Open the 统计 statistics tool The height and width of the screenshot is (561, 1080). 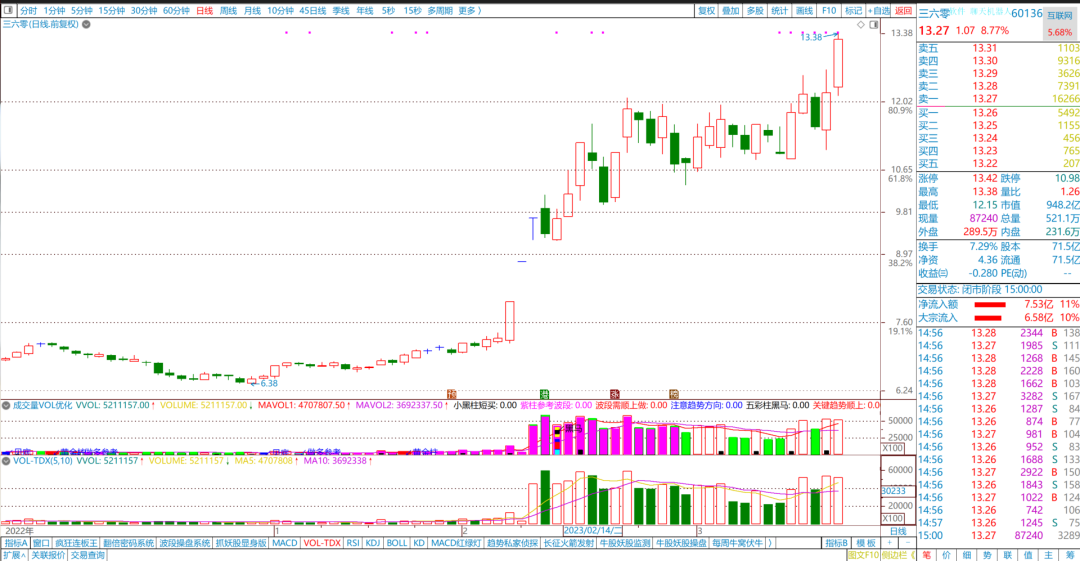[779, 11]
